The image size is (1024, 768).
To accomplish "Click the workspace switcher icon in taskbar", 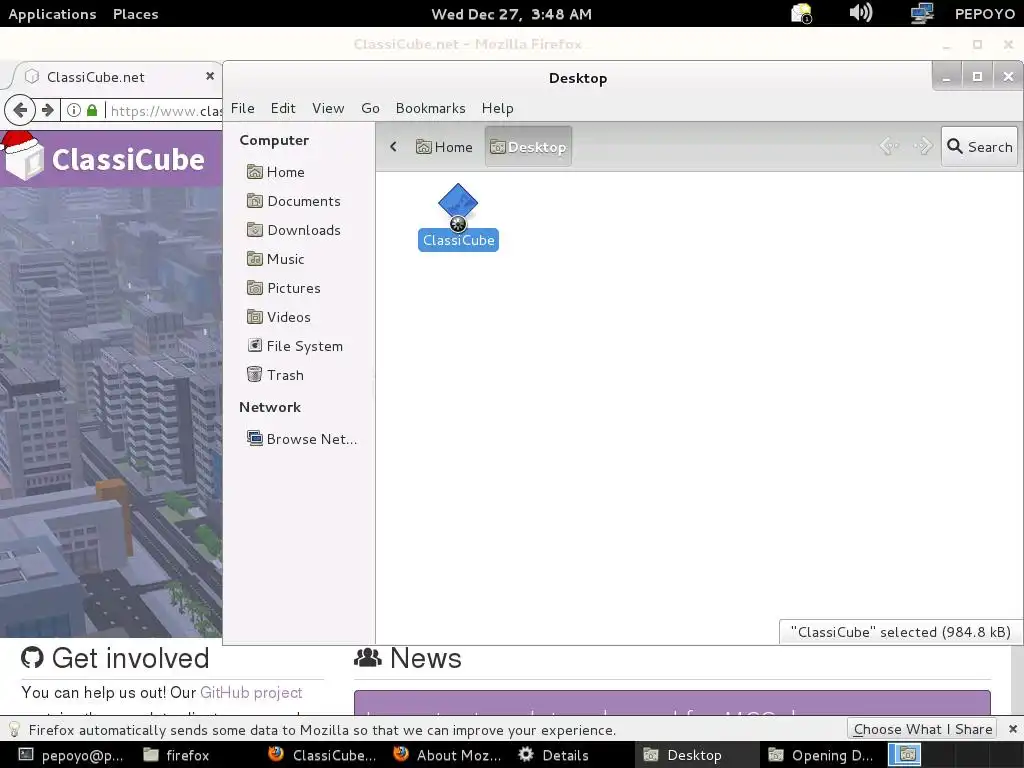I will [905, 755].
